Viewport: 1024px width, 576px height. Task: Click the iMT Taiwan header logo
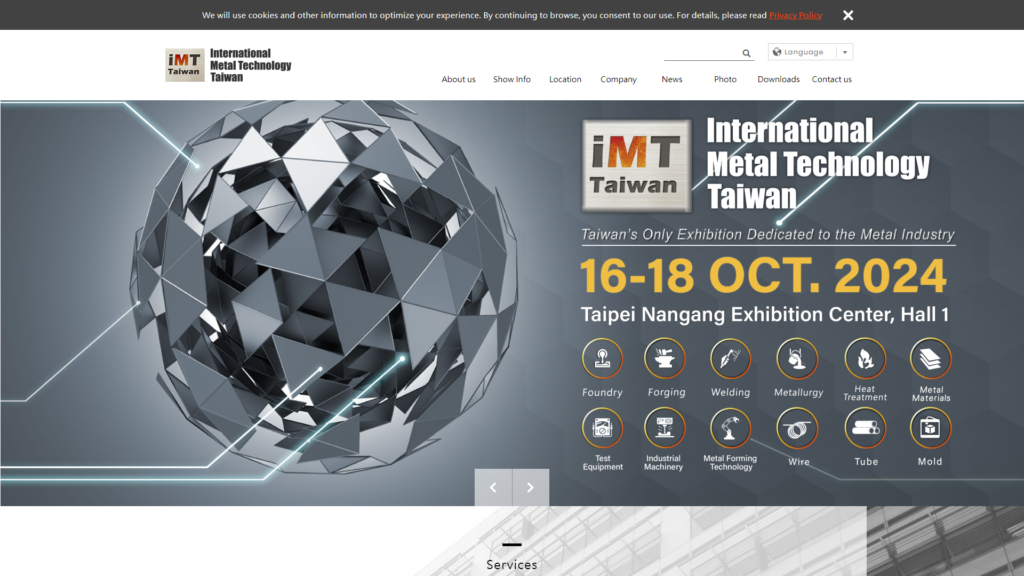184,65
